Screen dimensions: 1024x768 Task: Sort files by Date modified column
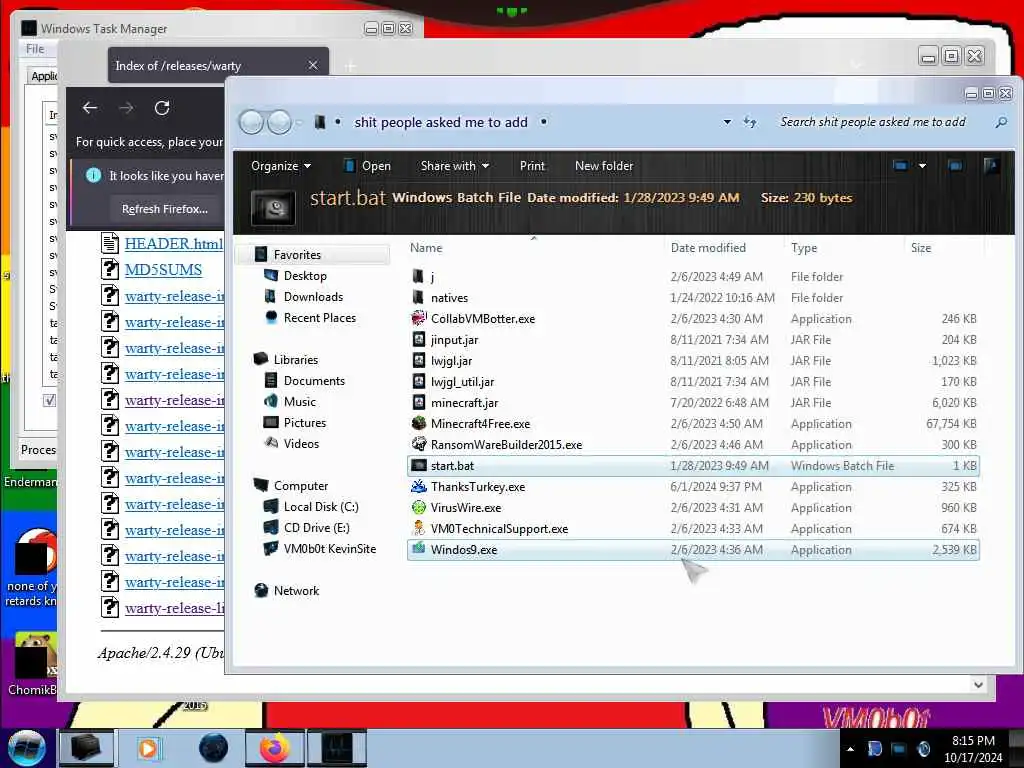coord(708,248)
